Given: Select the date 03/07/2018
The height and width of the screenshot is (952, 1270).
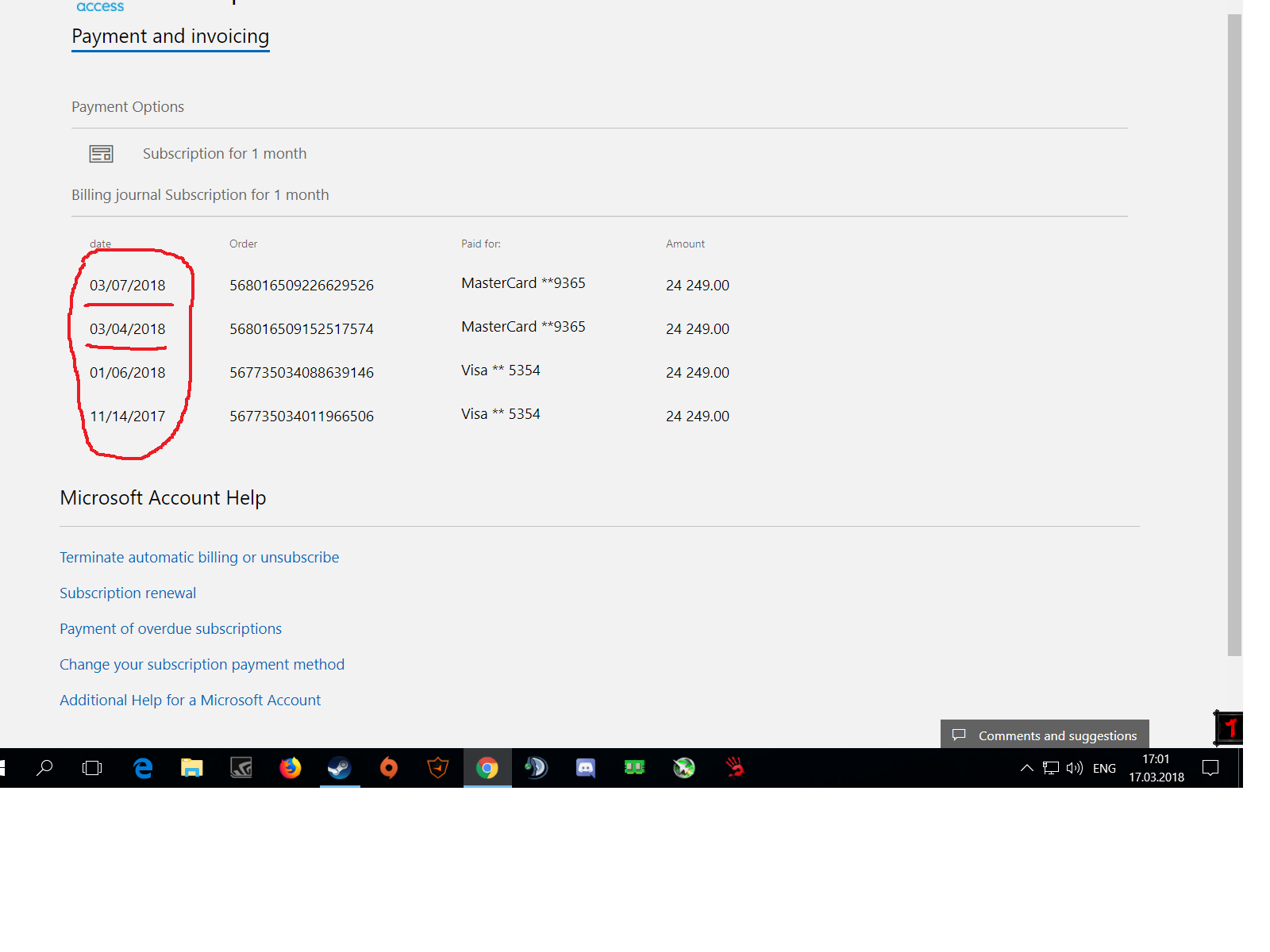Looking at the screenshot, I should point(128,286).
